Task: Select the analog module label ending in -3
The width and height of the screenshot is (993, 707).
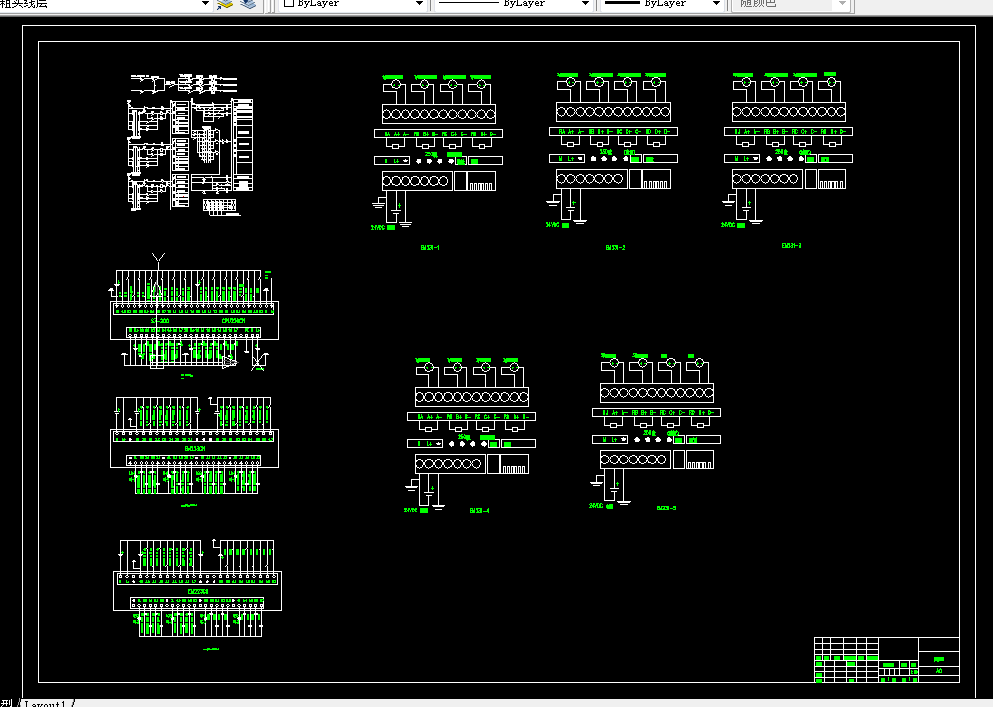Action: click(791, 246)
